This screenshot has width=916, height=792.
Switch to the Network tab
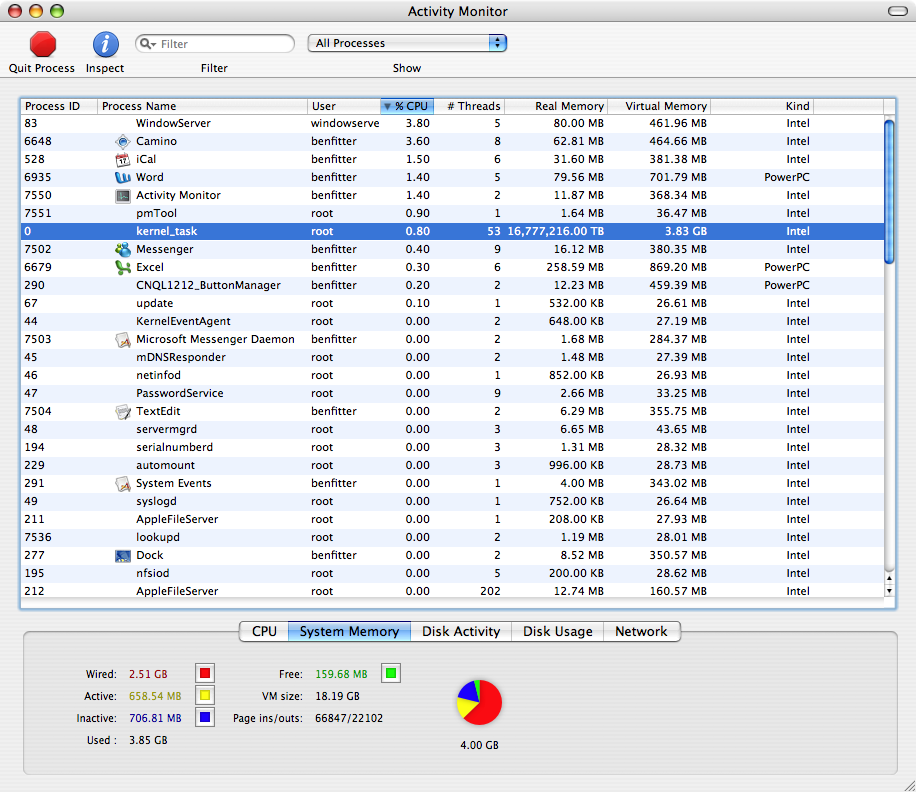[x=641, y=631]
